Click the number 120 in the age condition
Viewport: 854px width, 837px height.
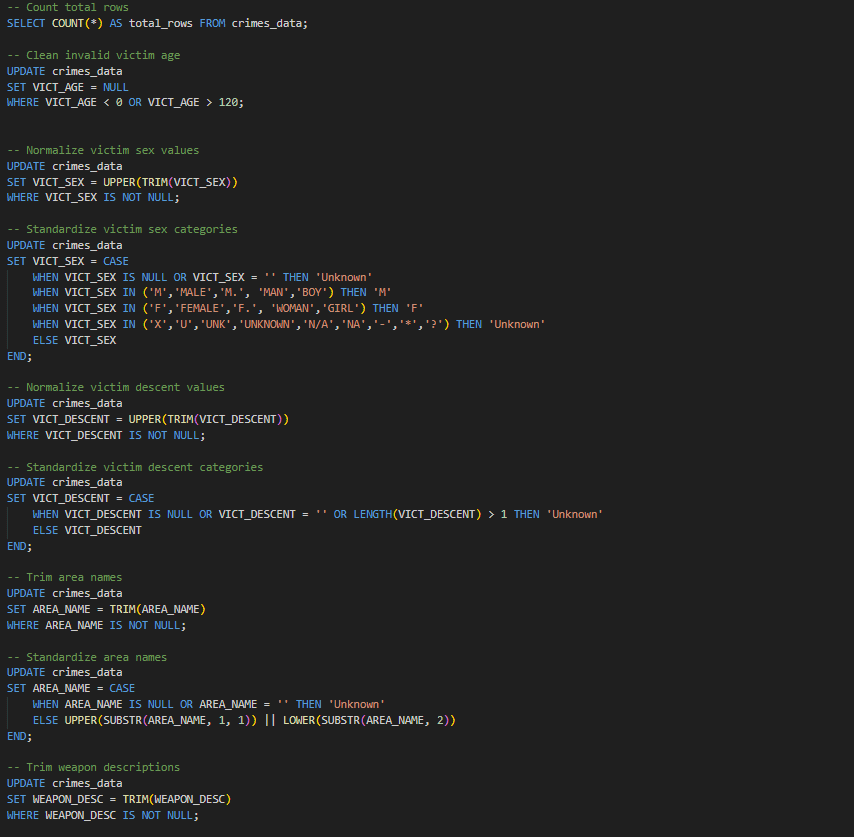(228, 102)
